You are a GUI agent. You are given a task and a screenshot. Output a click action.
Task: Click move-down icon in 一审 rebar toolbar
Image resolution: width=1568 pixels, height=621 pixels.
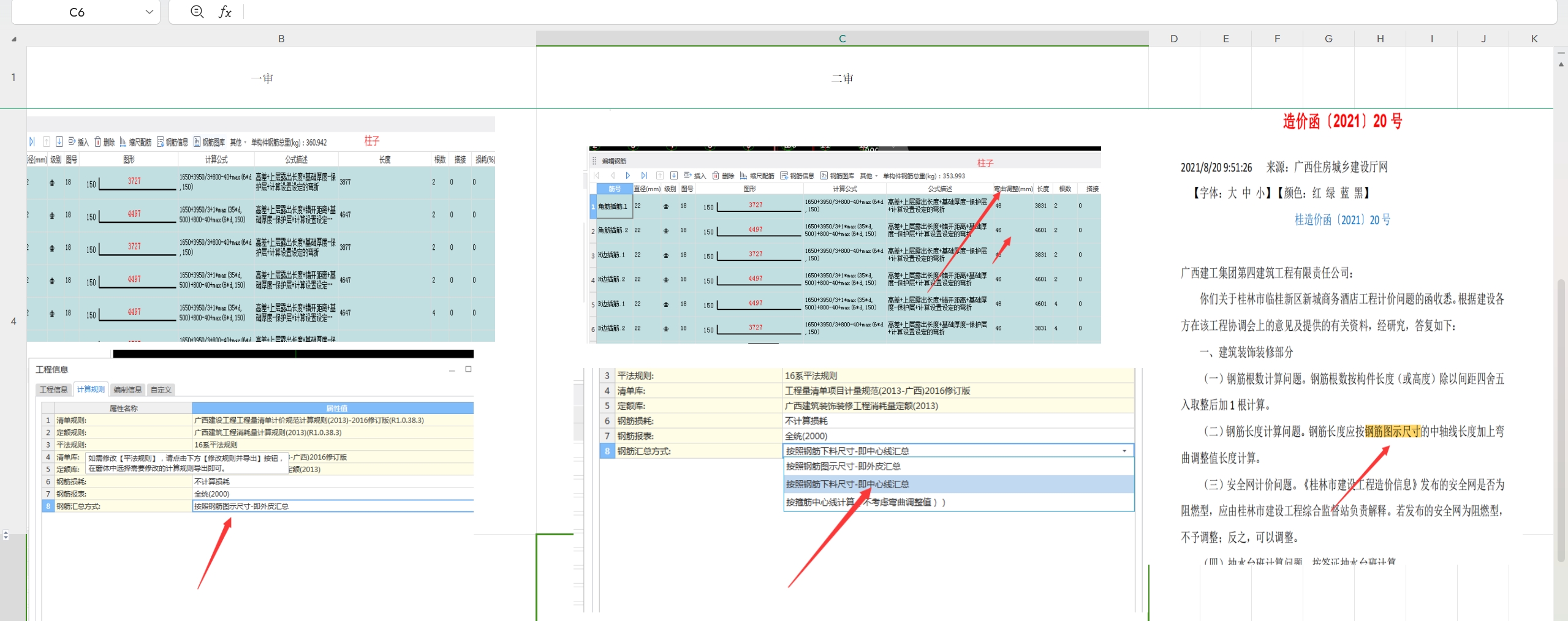pyautogui.click(x=59, y=142)
